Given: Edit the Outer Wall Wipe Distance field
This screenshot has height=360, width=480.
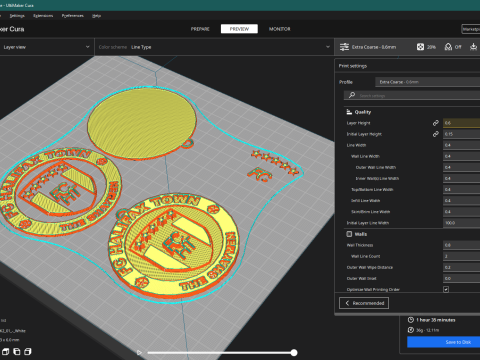Looking at the screenshot, I should pyautogui.click(x=462, y=267).
